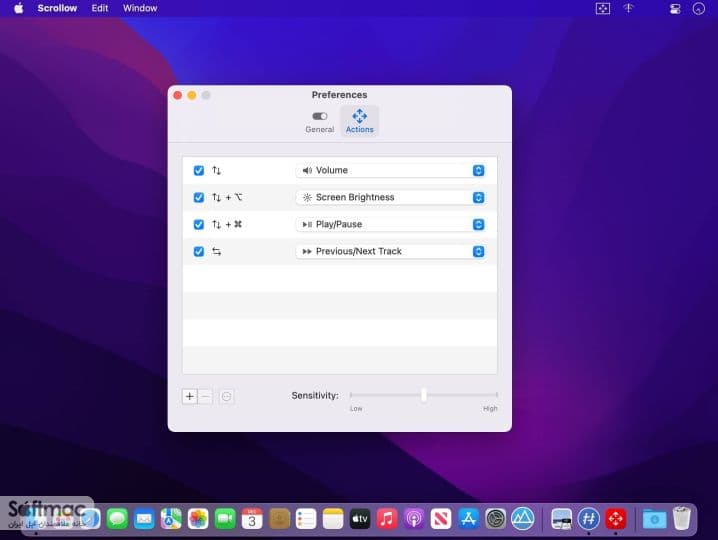Screen dimensions: 718x540
Task: Switch to the General preferences tab
Action: click(x=320, y=121)
